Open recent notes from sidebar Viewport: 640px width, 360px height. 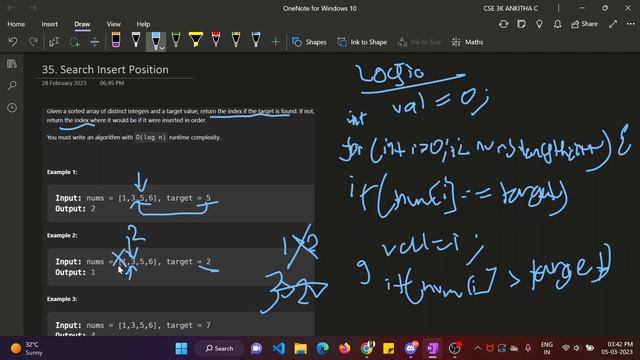(x=12, y=108)
